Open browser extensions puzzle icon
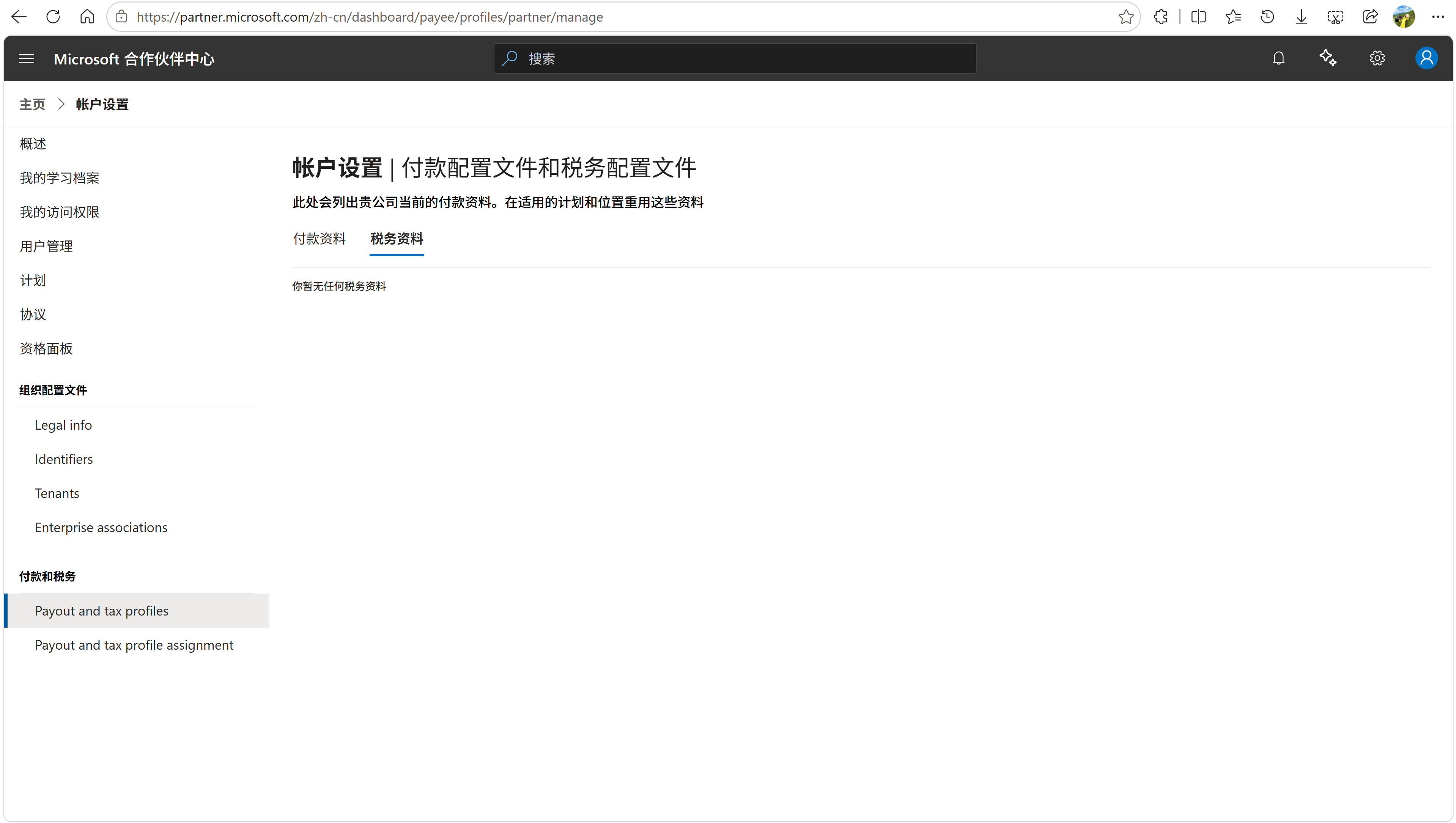1456x823 pixels. click(1161, 17)
